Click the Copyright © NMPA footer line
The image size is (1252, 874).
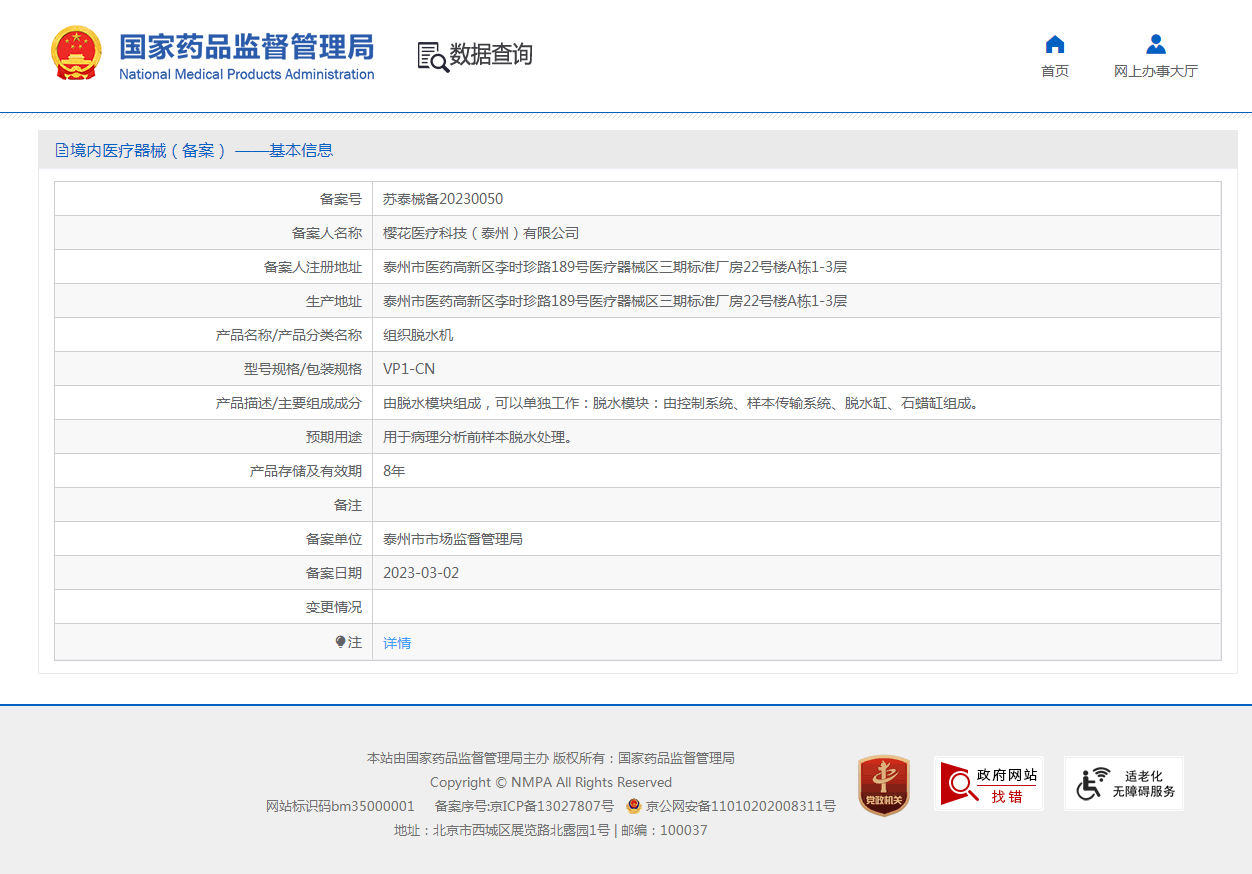coord(551,782)
